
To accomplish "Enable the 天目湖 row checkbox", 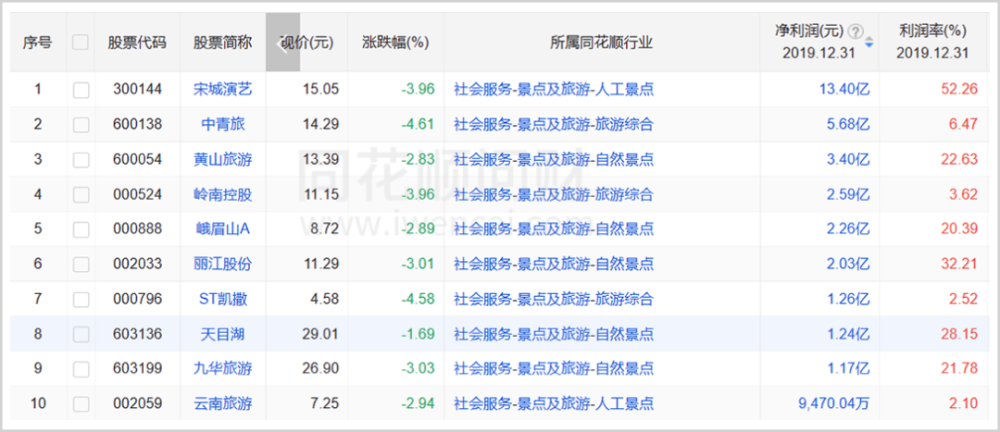I will (x=80, y=334).
